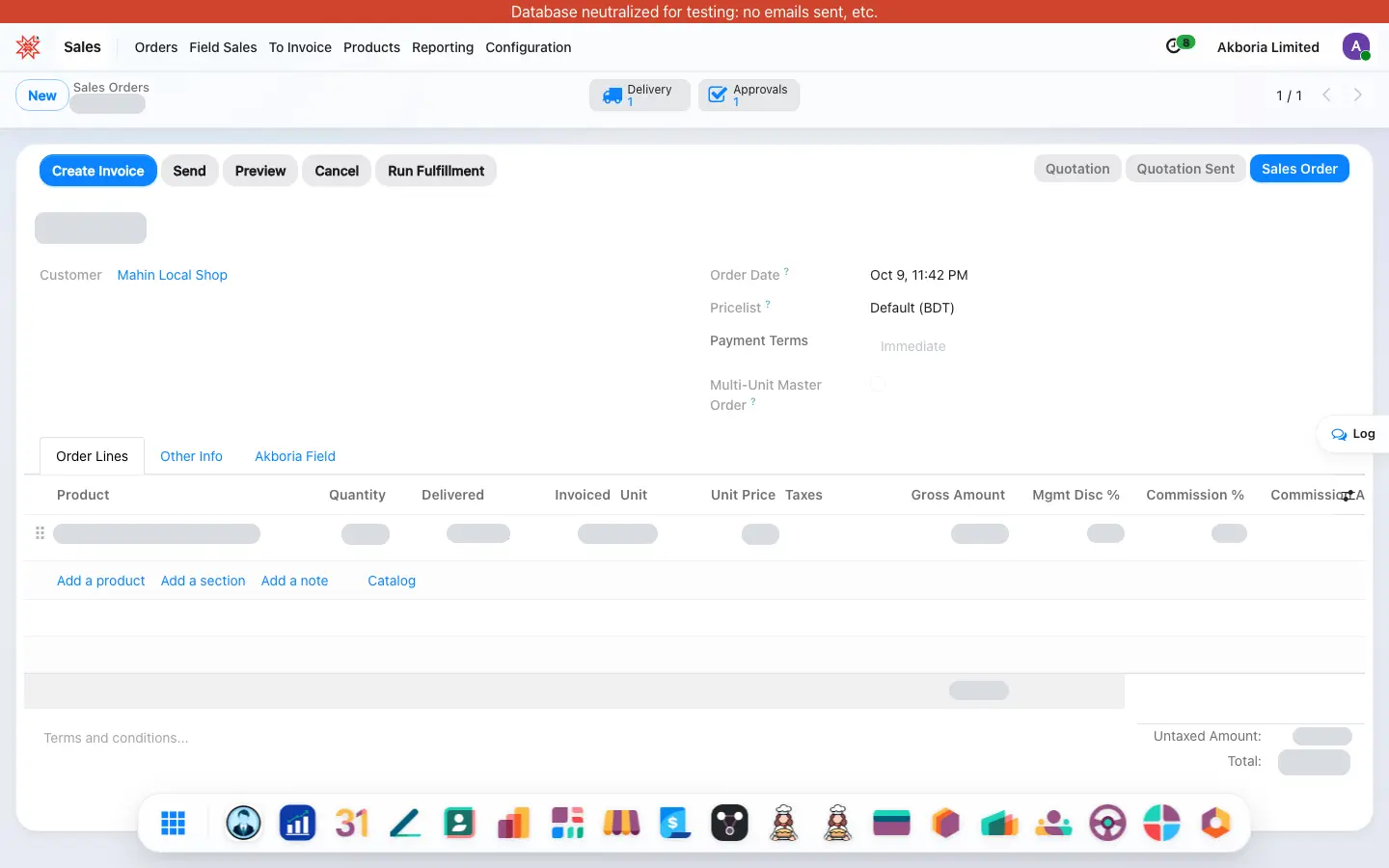This screenshot has width=1389, height=868.
Task: Open the Payment Terms dropdown field
Action: (1109, 346)
